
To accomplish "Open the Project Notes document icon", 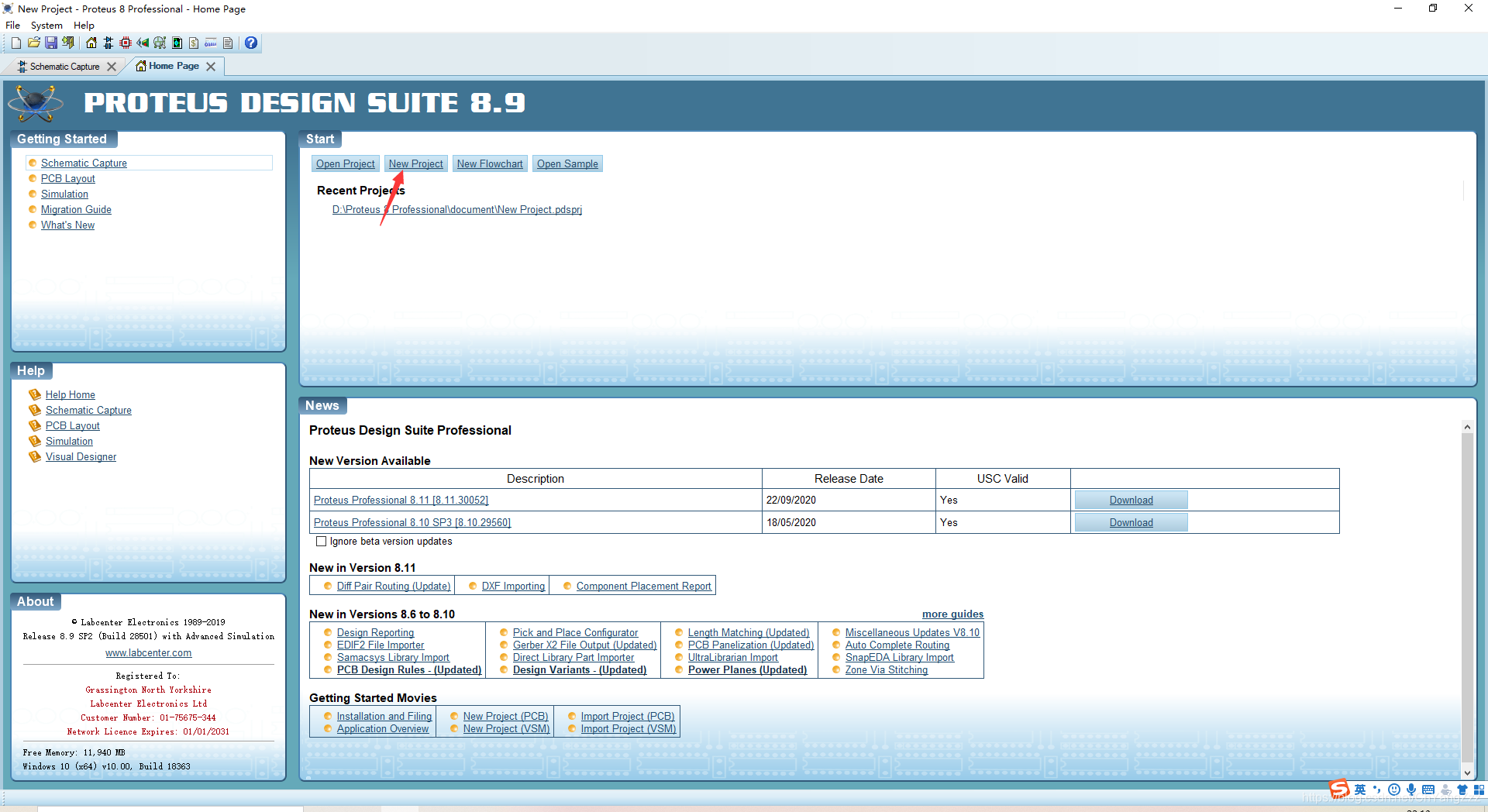I will (228, 43).
